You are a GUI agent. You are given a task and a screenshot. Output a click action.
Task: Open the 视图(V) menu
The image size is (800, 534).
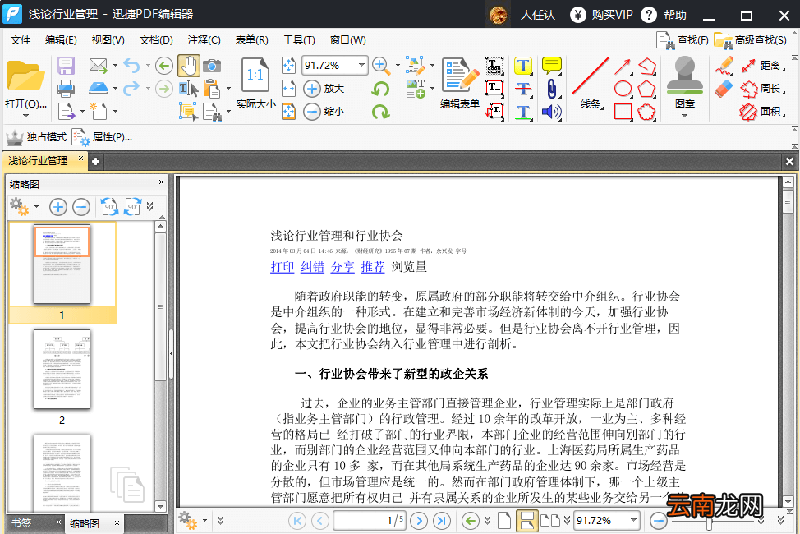108,40
